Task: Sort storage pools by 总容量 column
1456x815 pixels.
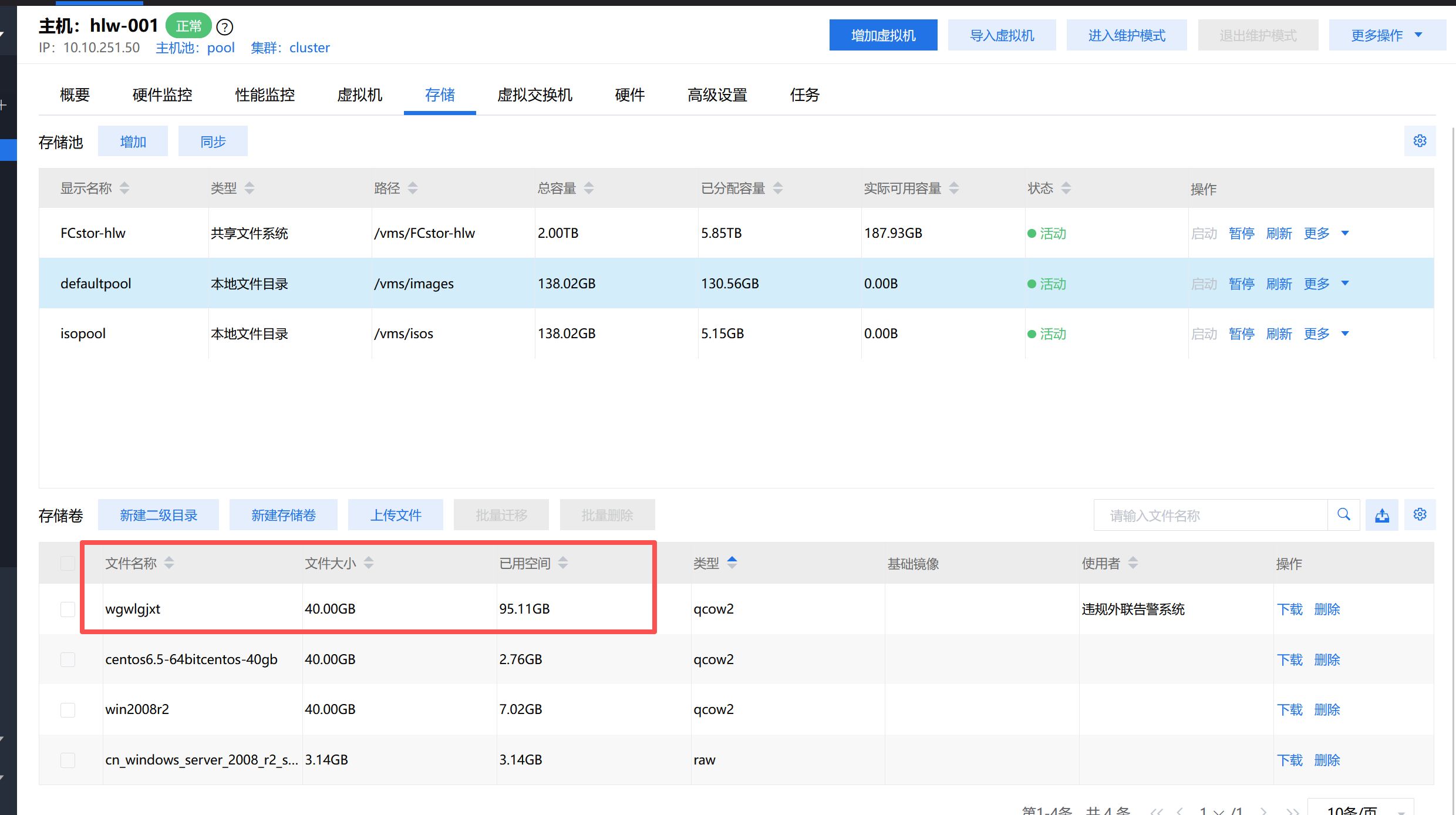Action: 589,188
